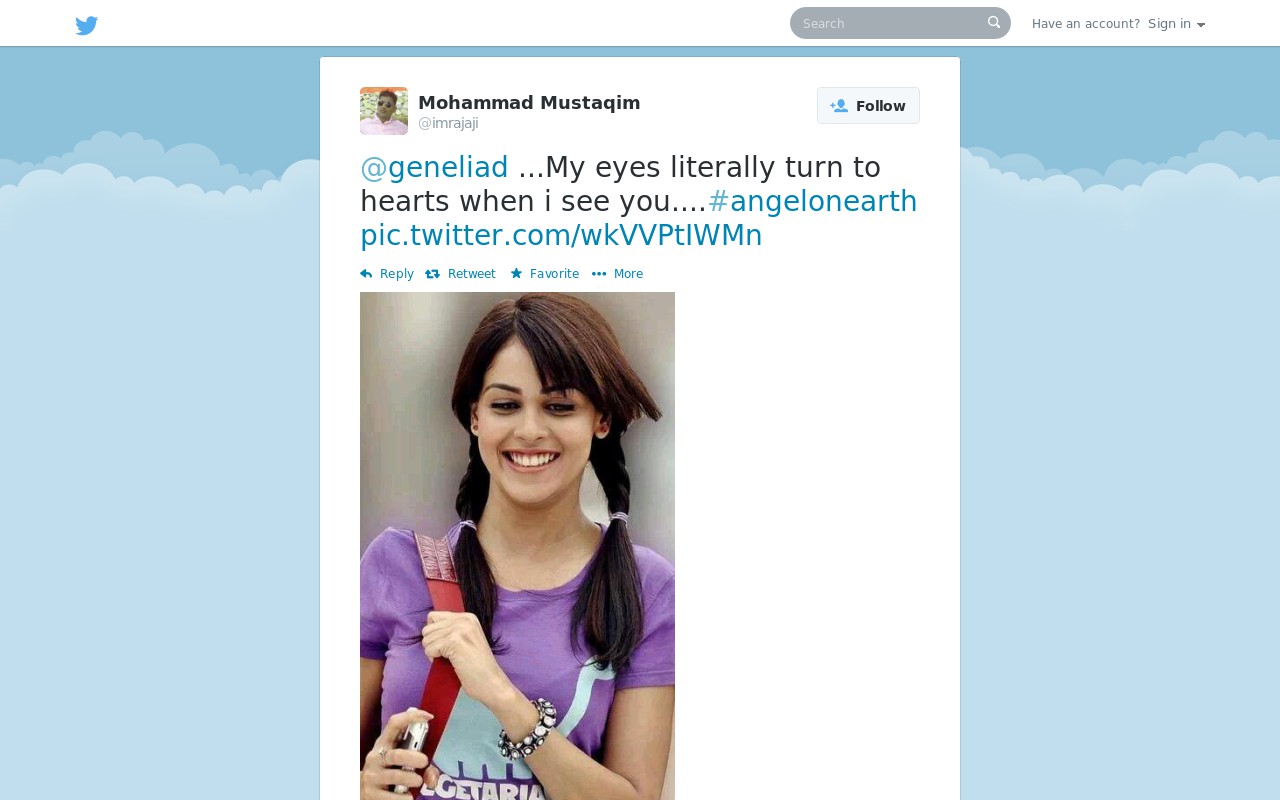
Task: Click the retweet arrows icon
Action: point(433,274)
